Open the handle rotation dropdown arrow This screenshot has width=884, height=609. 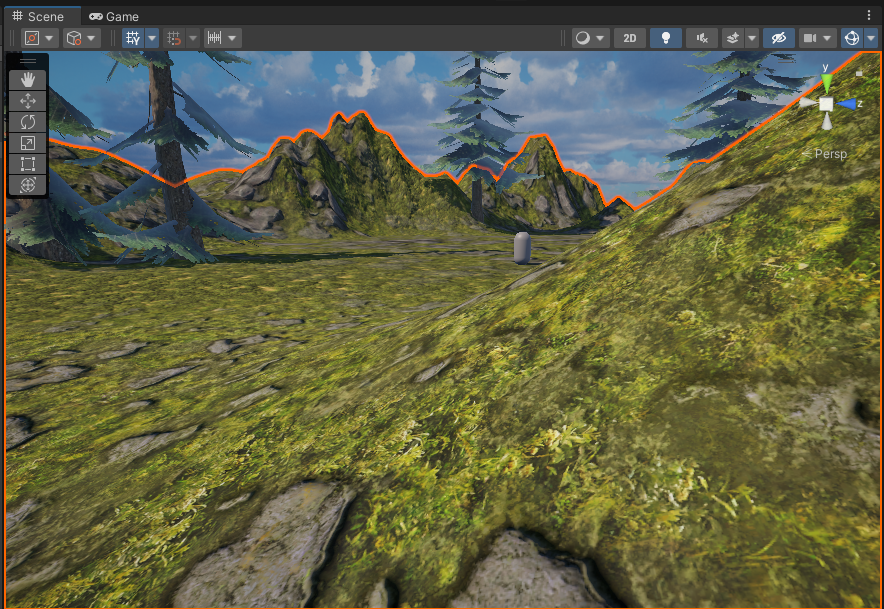click(91, 38)
